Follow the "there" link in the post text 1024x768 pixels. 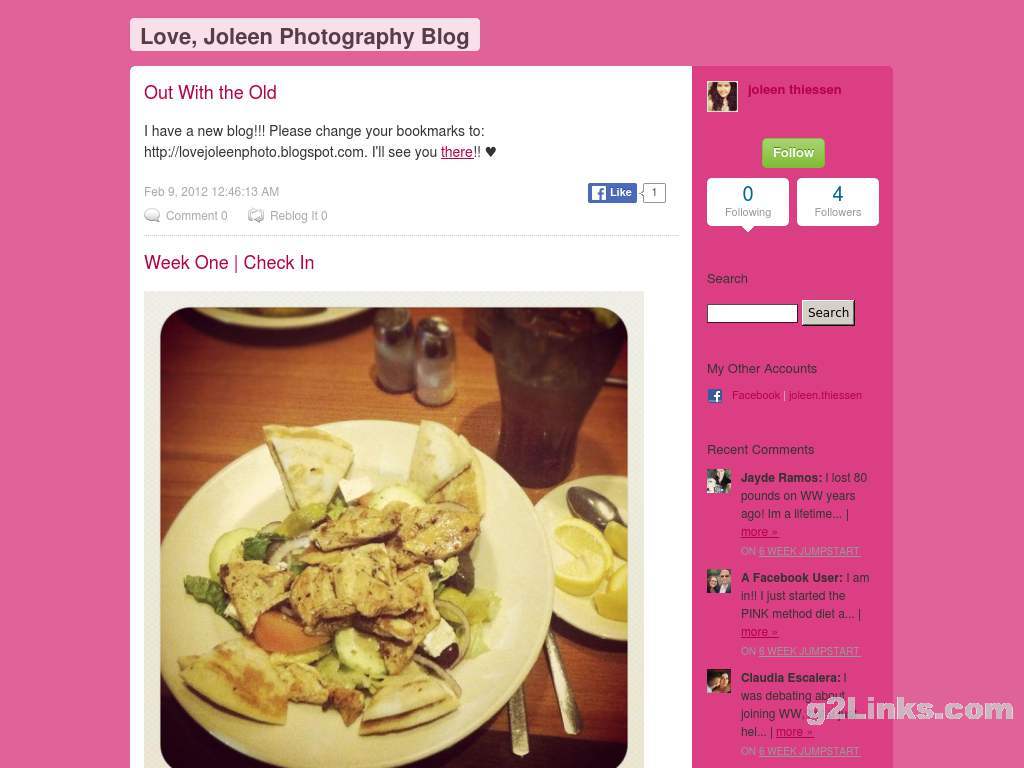tap(456, 152)
